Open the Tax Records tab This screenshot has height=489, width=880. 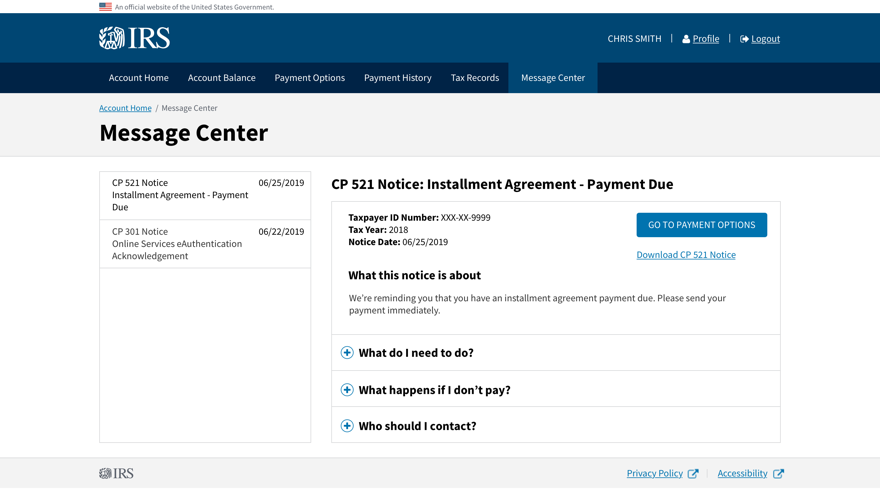[474, 78]
